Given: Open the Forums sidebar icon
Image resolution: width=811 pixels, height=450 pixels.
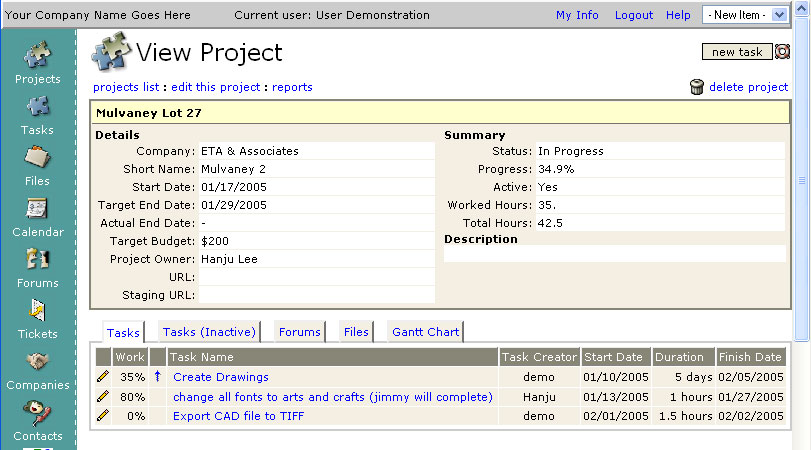Looking at the screenshot, I should tap(37, 259).
